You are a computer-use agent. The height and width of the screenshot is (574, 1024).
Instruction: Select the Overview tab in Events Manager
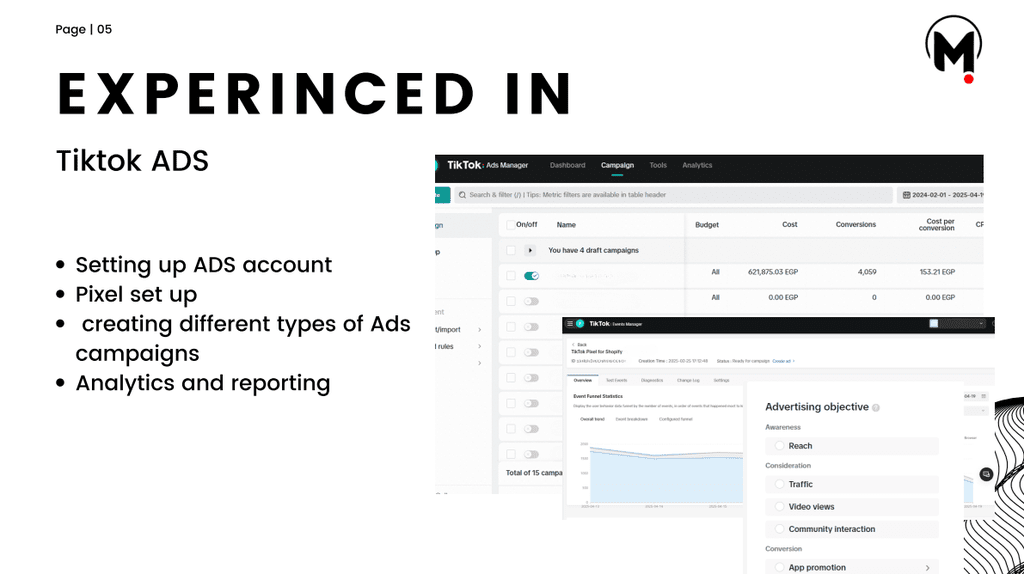point(582,380)
